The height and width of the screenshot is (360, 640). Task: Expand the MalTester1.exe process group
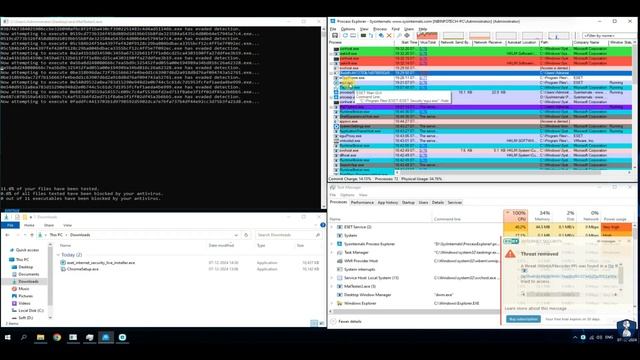pos(332,287)
